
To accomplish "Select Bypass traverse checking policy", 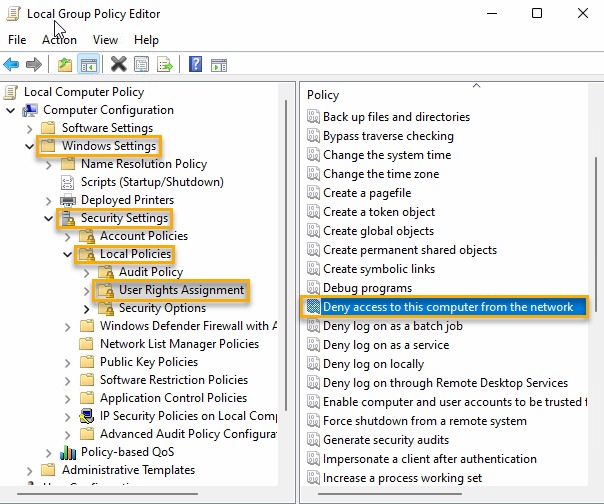I will pos(388,136).
